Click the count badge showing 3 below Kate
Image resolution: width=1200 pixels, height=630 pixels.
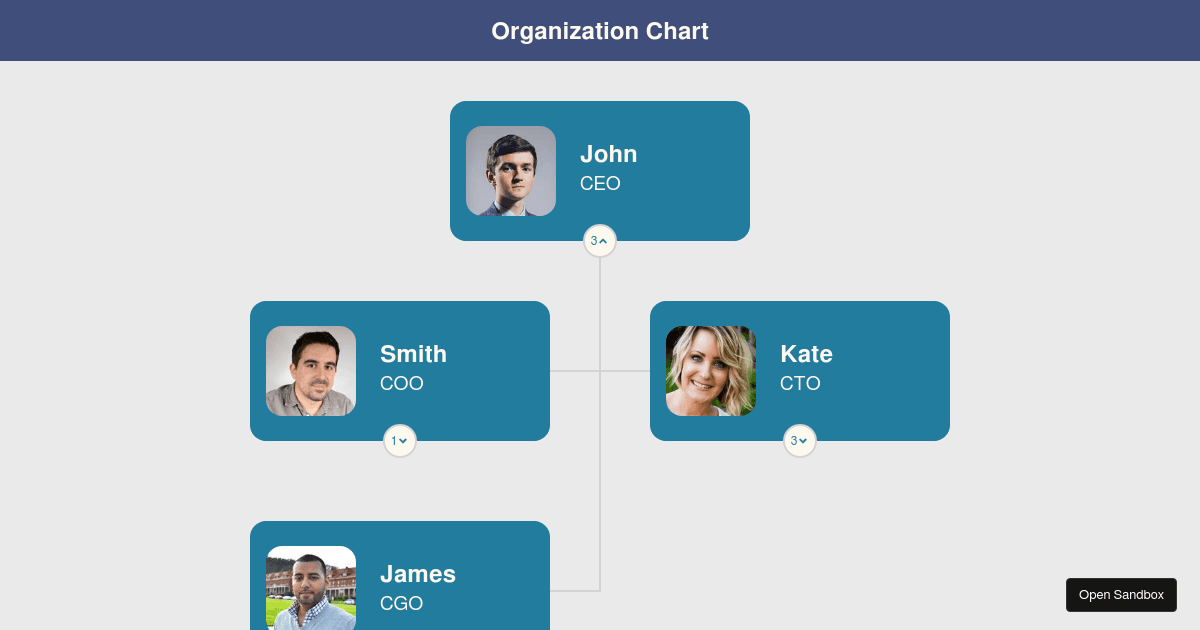(800, 440)
